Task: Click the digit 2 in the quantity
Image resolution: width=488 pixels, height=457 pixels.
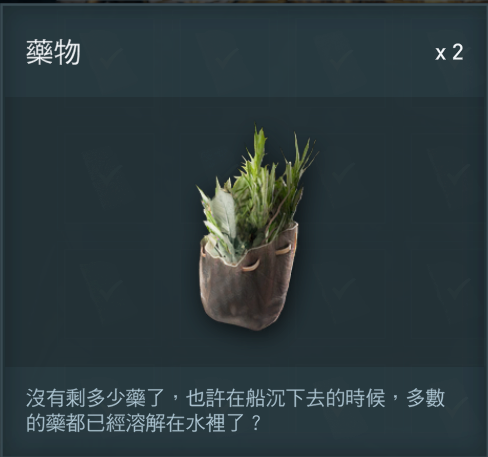Action: [x=457, y=53]
